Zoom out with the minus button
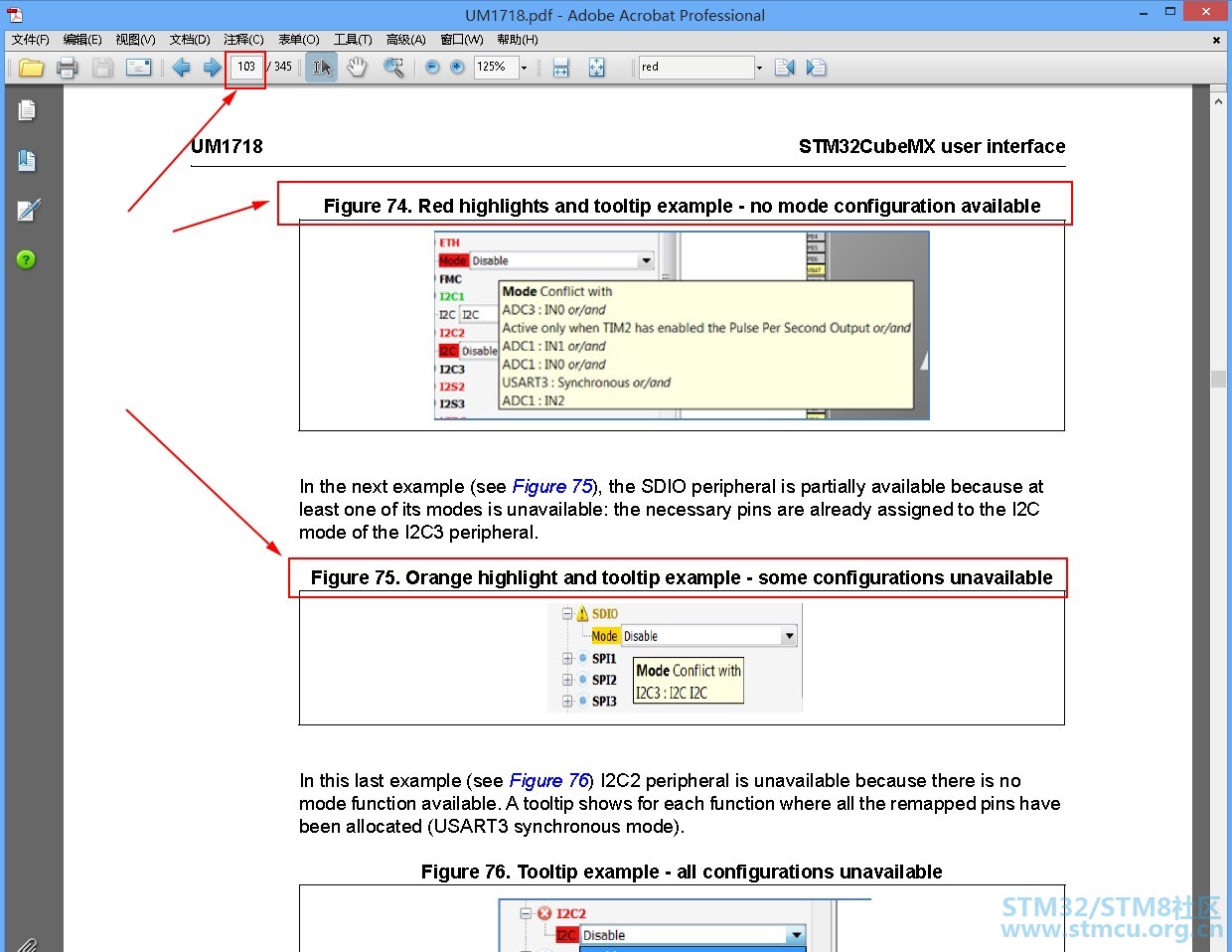This screenshot has width=1232, height=952. pyautogui.click(x=432, y=68)
